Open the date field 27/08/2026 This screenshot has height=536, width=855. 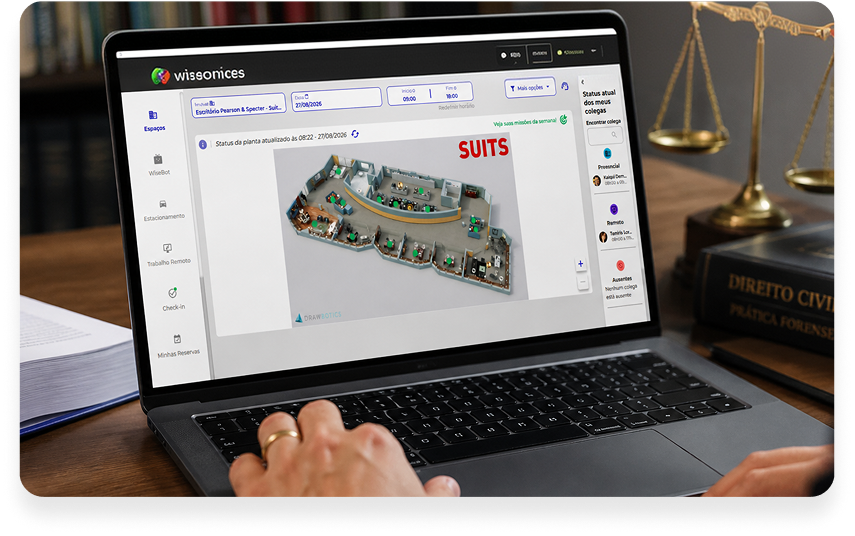coord(336,100)
